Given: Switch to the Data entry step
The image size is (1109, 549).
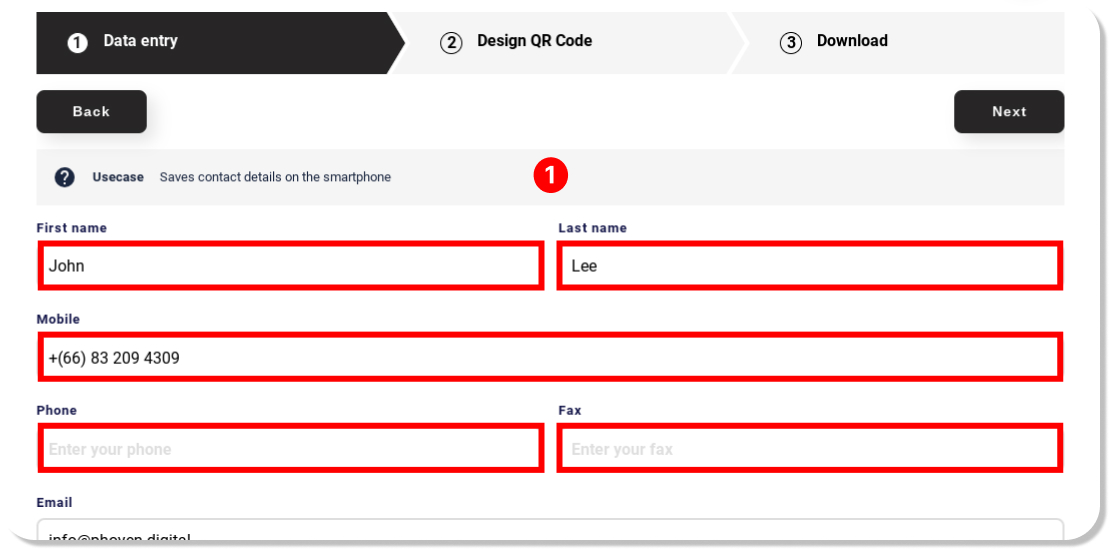Looking at the screenshot, I should pyautogui.click(x=140, y=41).
